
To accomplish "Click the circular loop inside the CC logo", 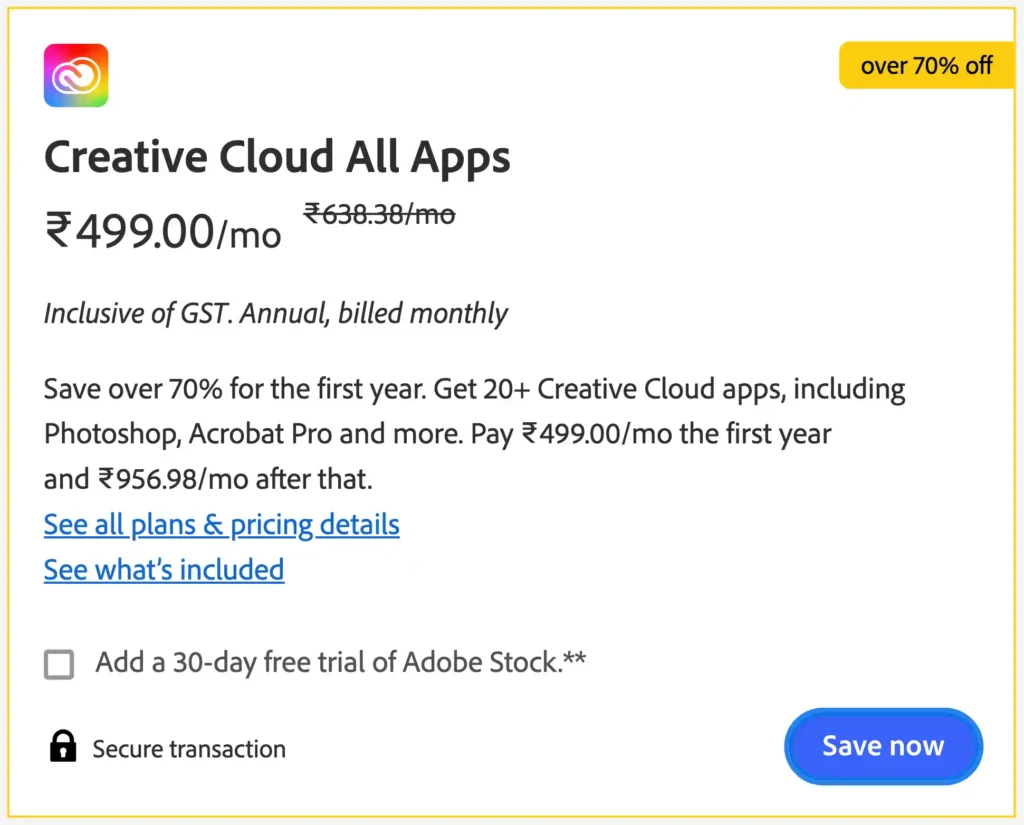I will click(x=75, y=74).
